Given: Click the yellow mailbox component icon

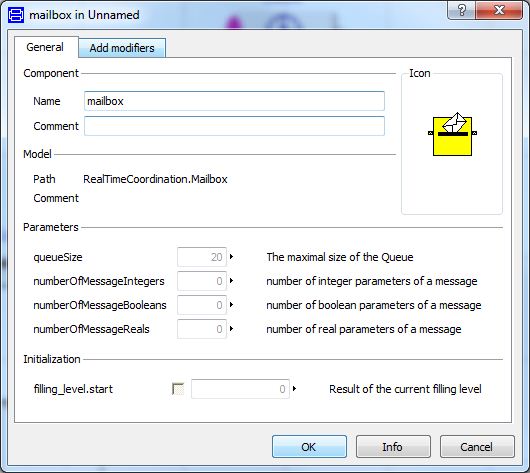Looking at the screenshot, I should tap(452, 135).
